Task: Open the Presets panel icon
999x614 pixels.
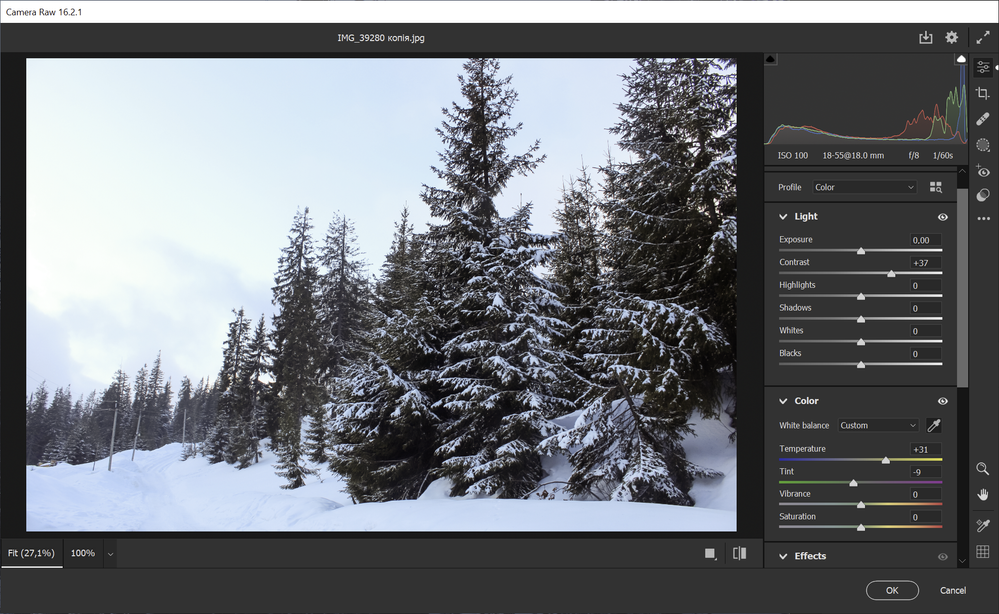Action: click(x=983, y=195)
